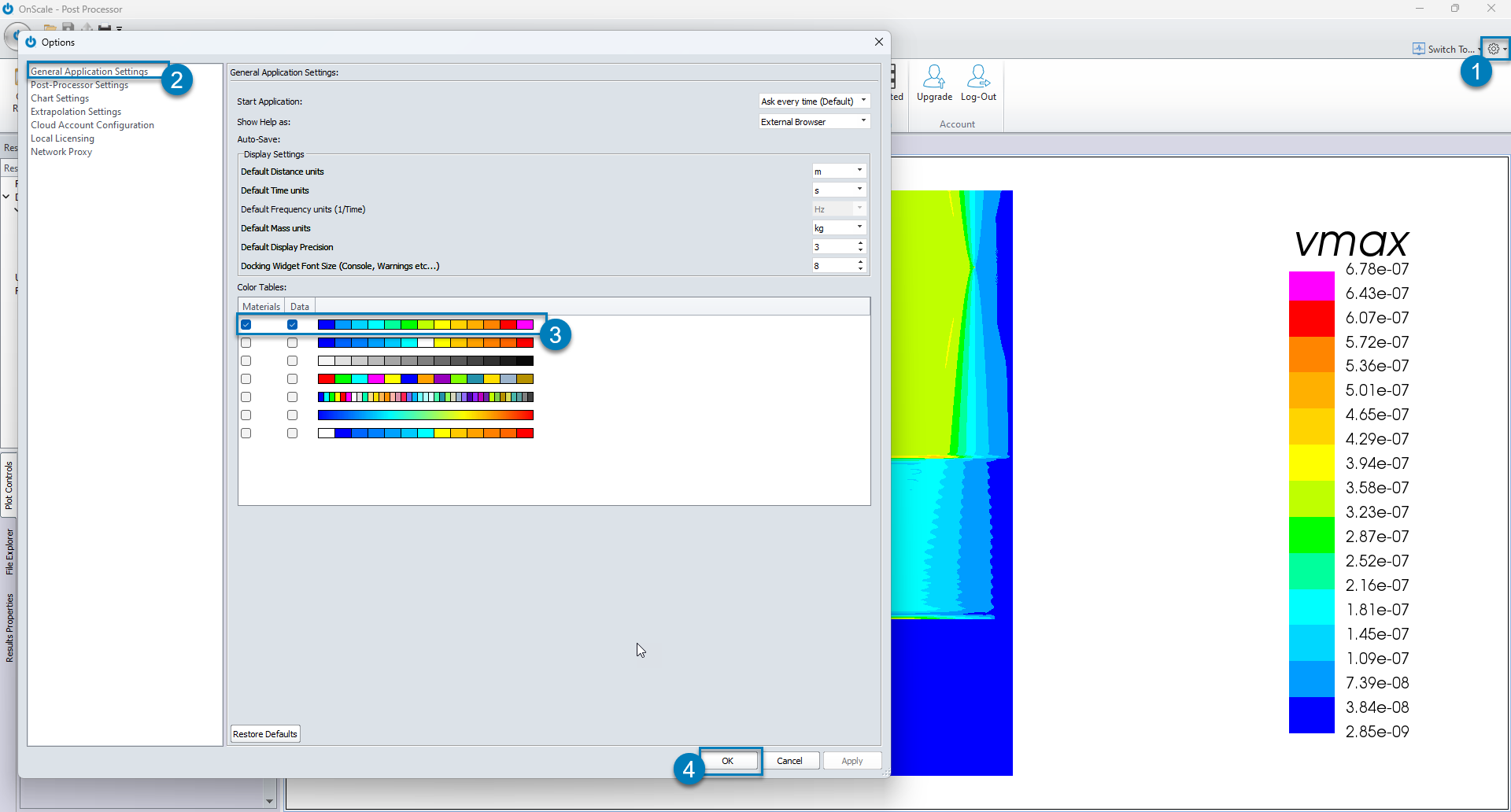This screenshot has width=1511, height=812.
Task: Click OK to confirm options
Action: 728,760
